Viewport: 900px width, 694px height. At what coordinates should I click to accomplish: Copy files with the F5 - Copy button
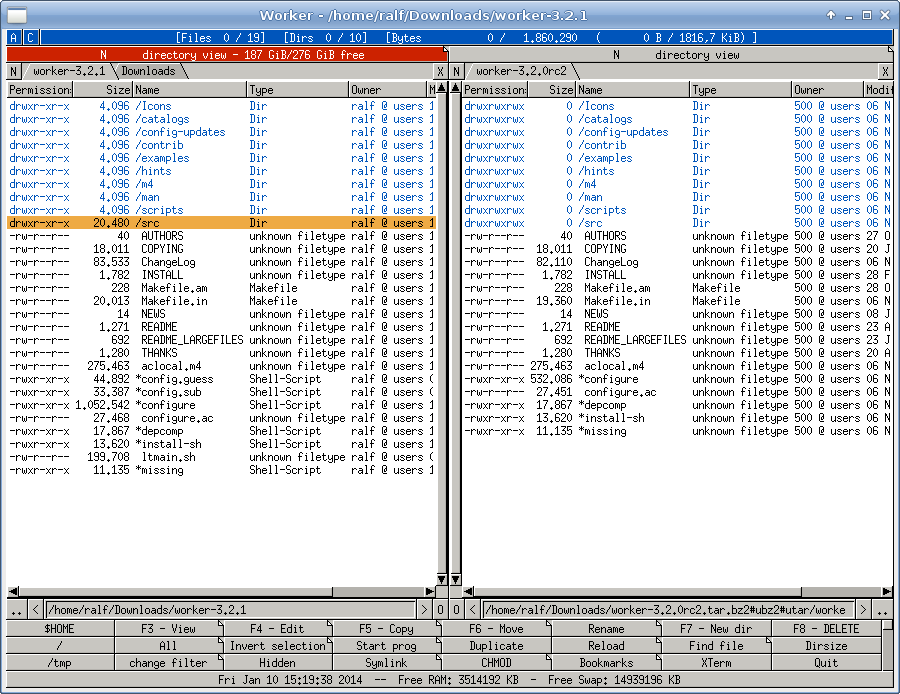(389, 628)
